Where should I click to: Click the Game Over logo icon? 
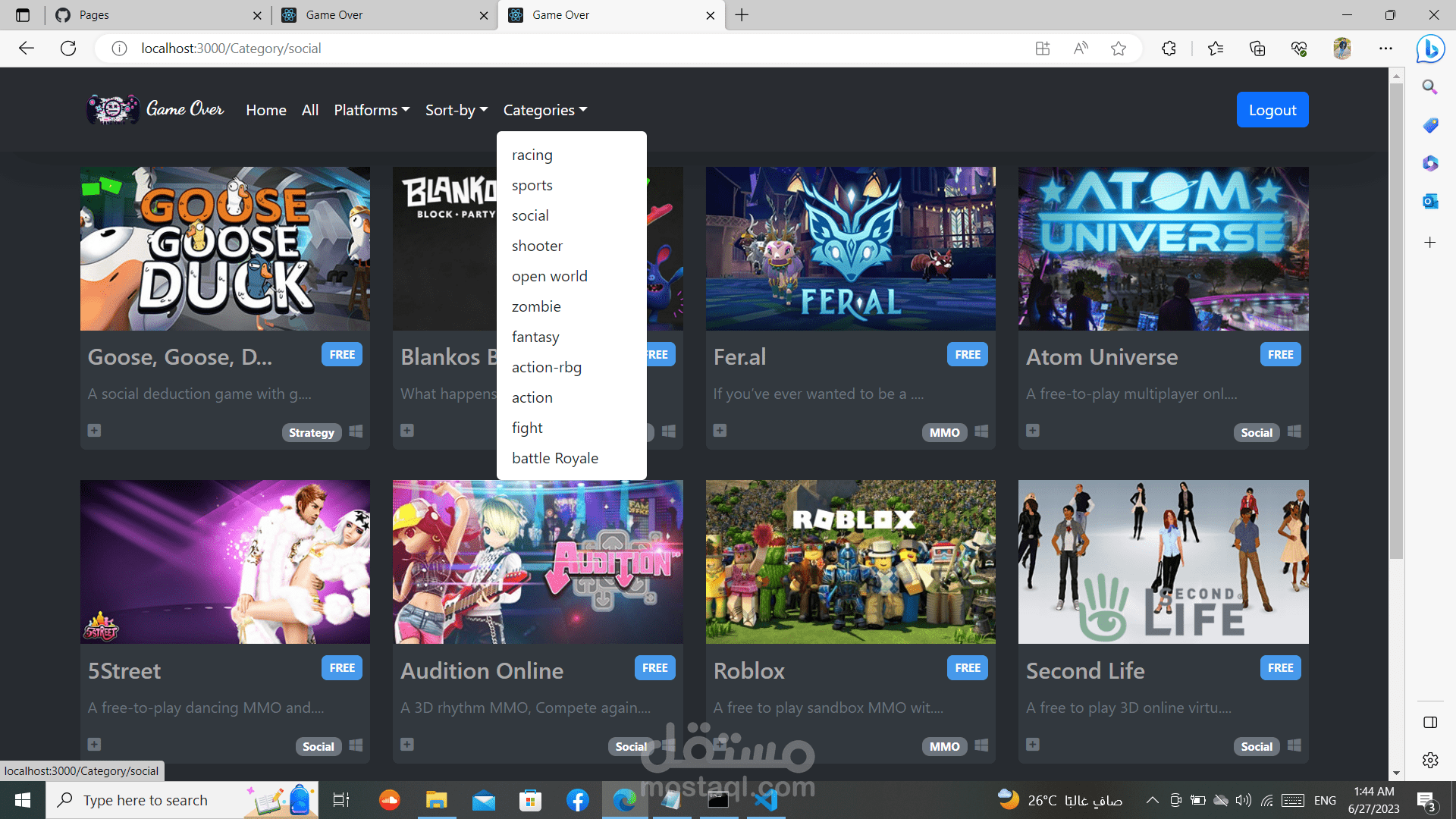click(x=112, y=109)
